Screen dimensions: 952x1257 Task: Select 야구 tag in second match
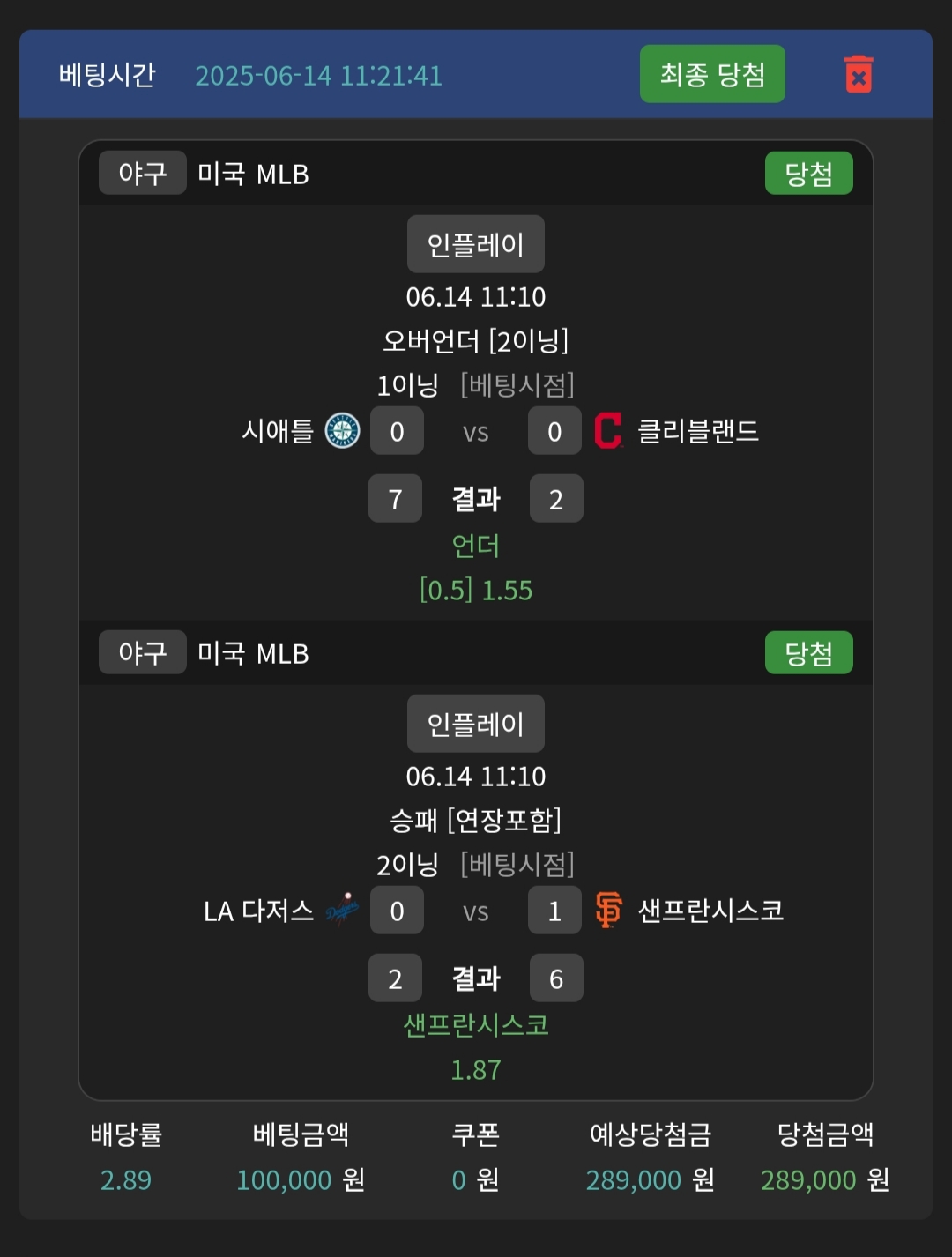point(142,652)
